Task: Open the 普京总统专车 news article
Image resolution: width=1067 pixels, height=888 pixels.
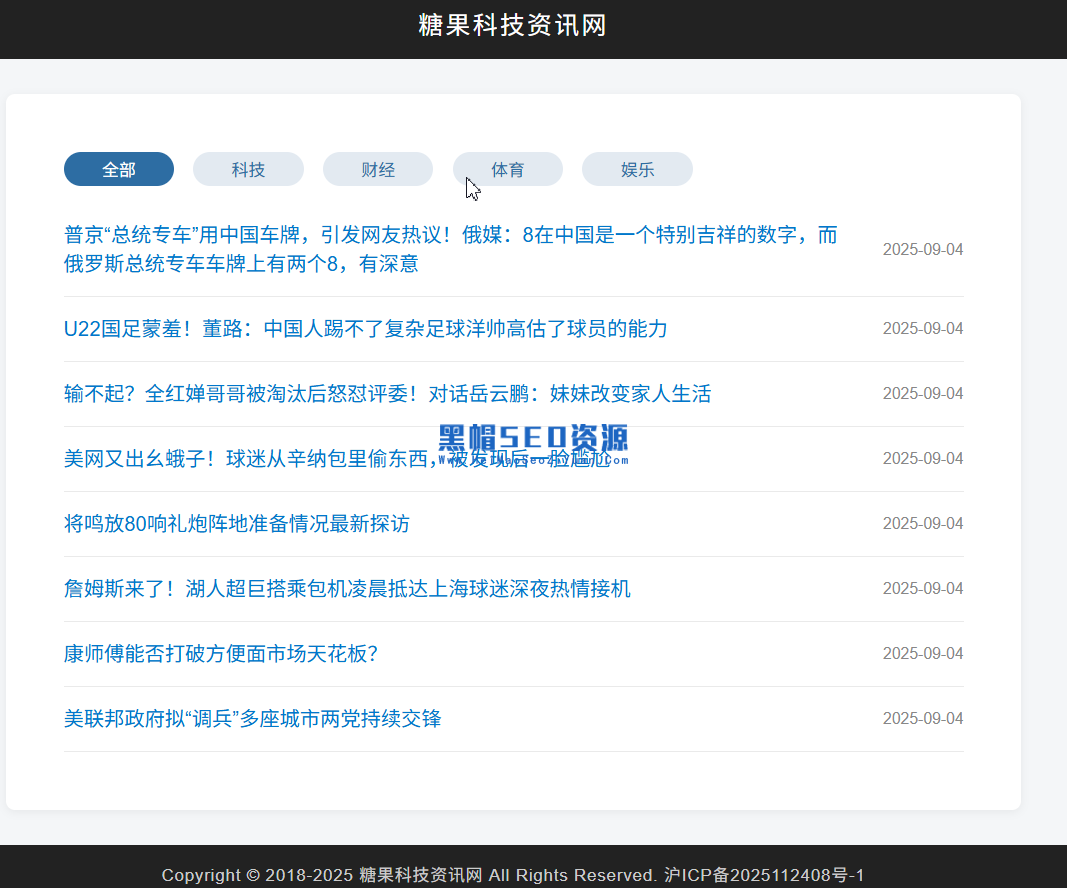Action: point(450,250)
